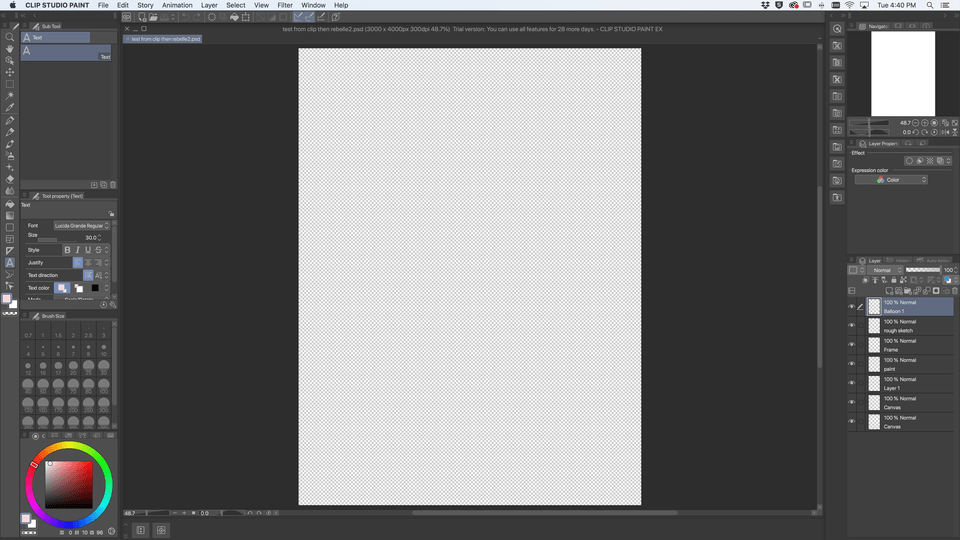This screenshot has width=960, height=540.
Task: Open the Animation menu
Action: point(177,5)
